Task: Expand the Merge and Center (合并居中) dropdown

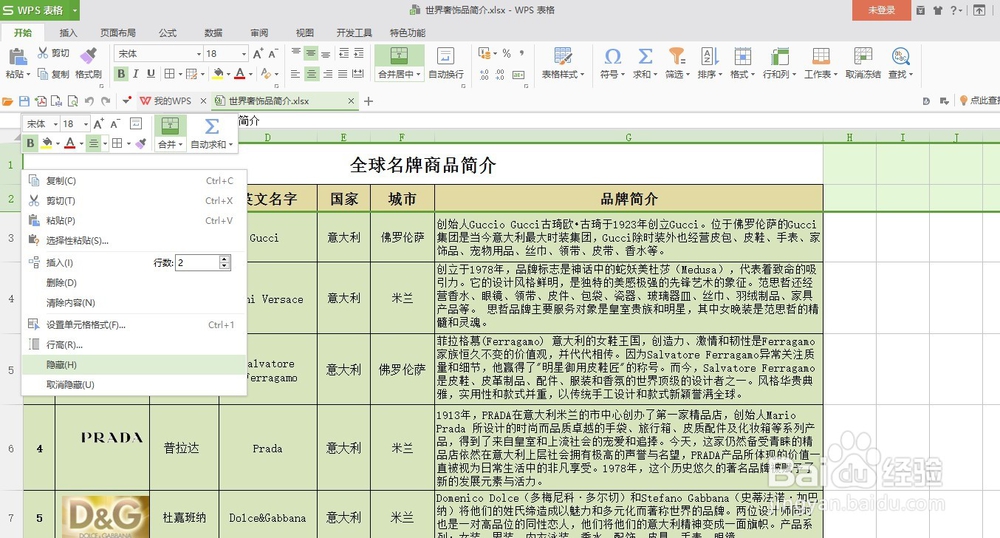Action: 418,74
